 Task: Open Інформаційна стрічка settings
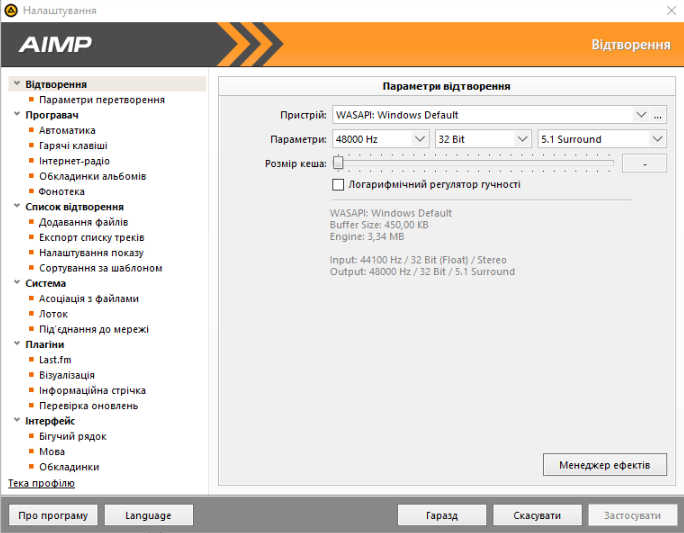pos(92,390)
